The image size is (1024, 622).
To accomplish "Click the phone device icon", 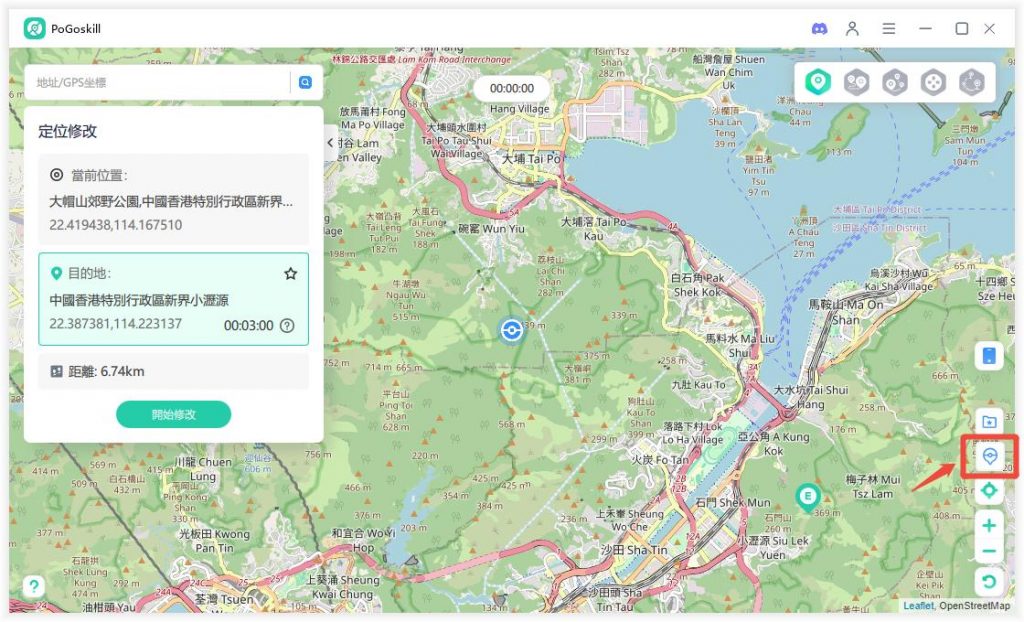I will coord(989,356).
